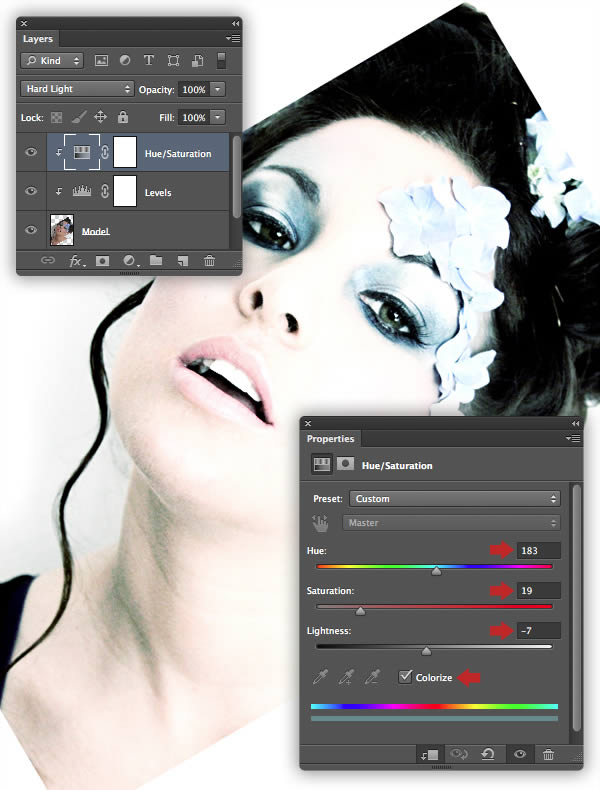Select the Hue/Saturation layer mask

coord(125,152)
